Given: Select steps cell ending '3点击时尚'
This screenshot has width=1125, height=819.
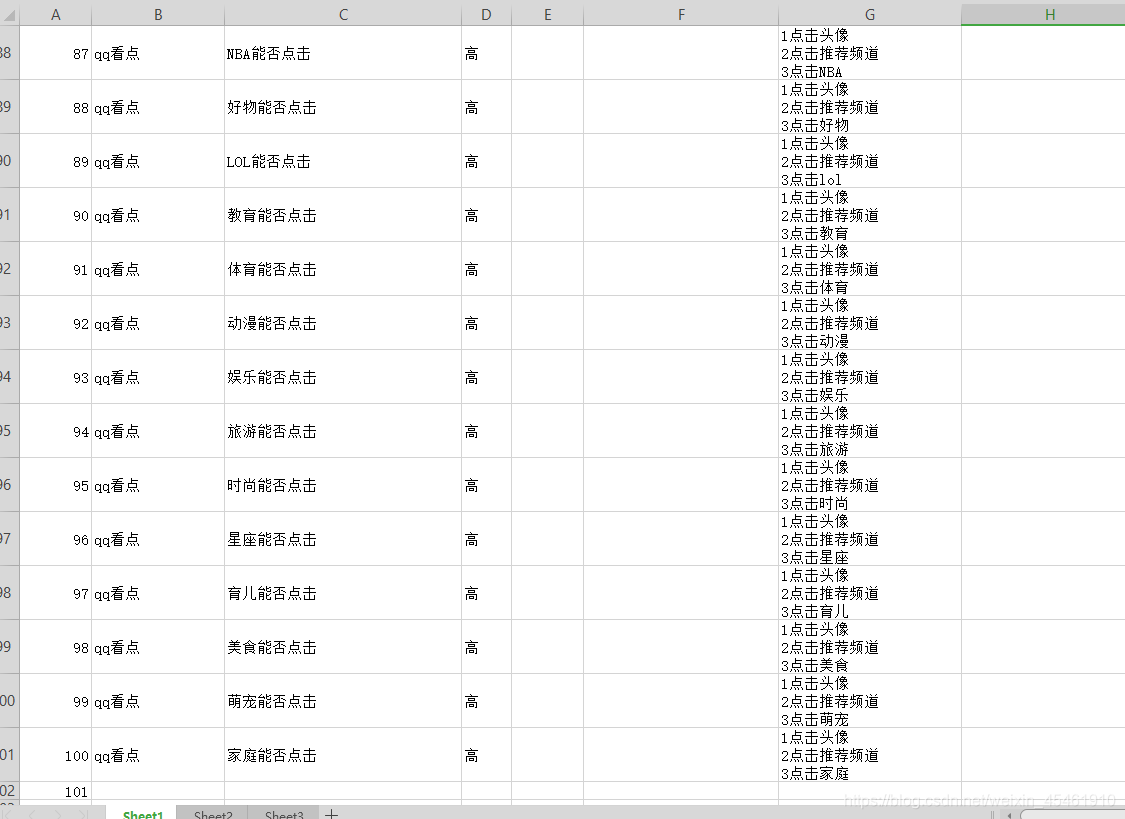Looking at the screenshot, I should (x=870, y=485).
